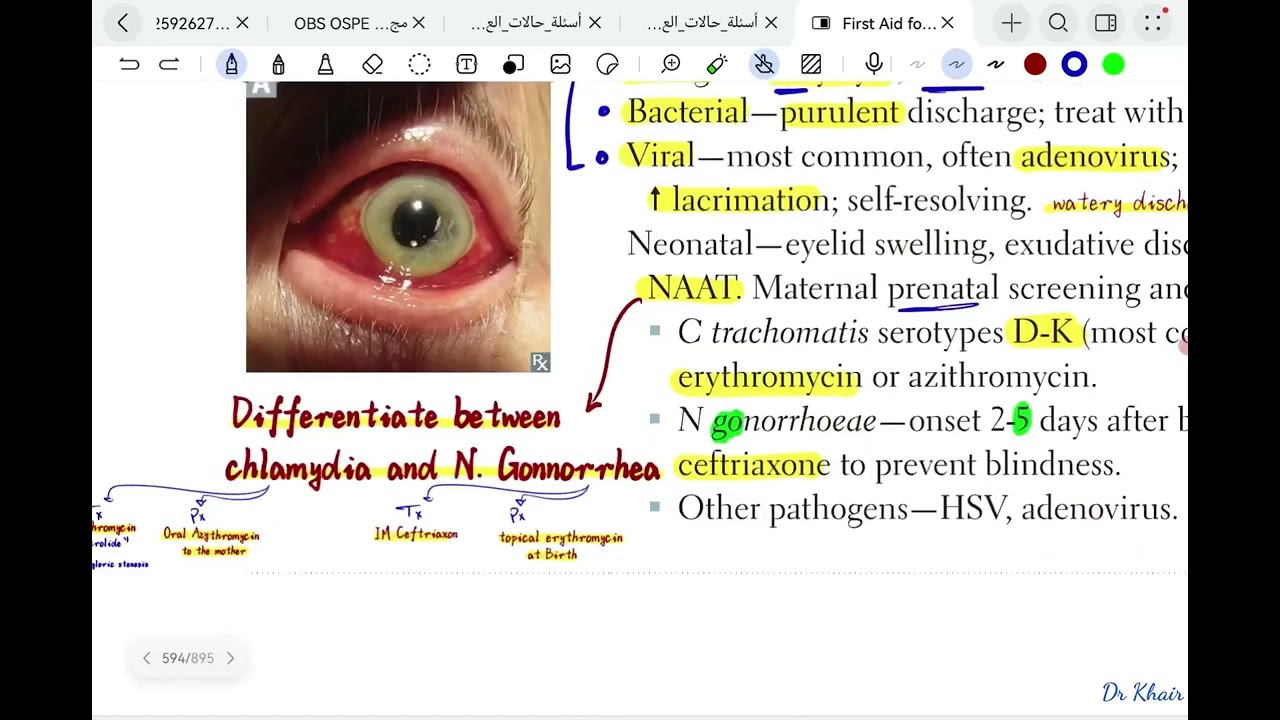This screenshot has width=1280, height=720.
Task: Choose the medium stroke width
Action: tap(957, 65)
